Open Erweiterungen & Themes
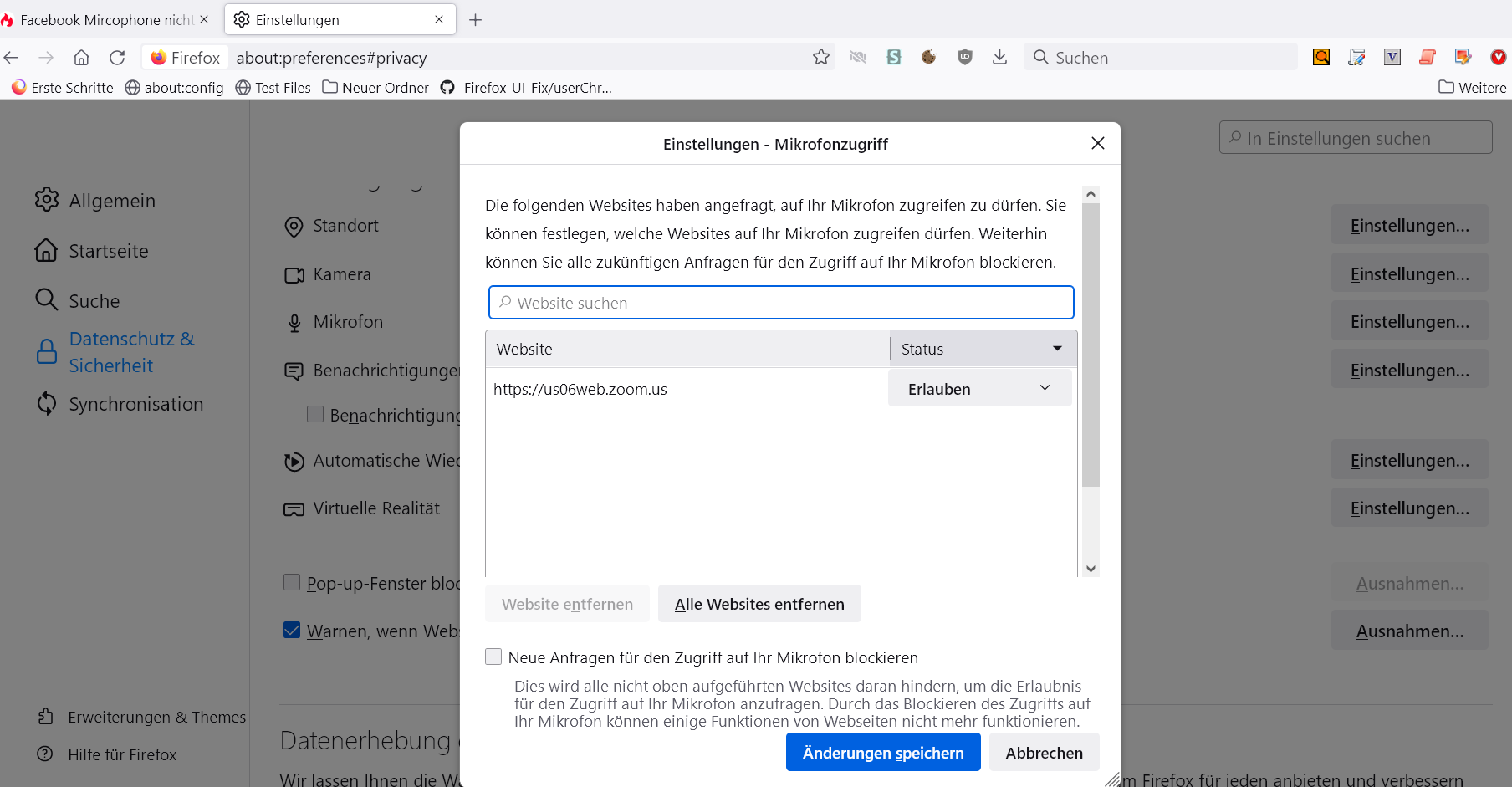Image resolution: width=1512 pixels, height=787 pixels. coord(141,717)
